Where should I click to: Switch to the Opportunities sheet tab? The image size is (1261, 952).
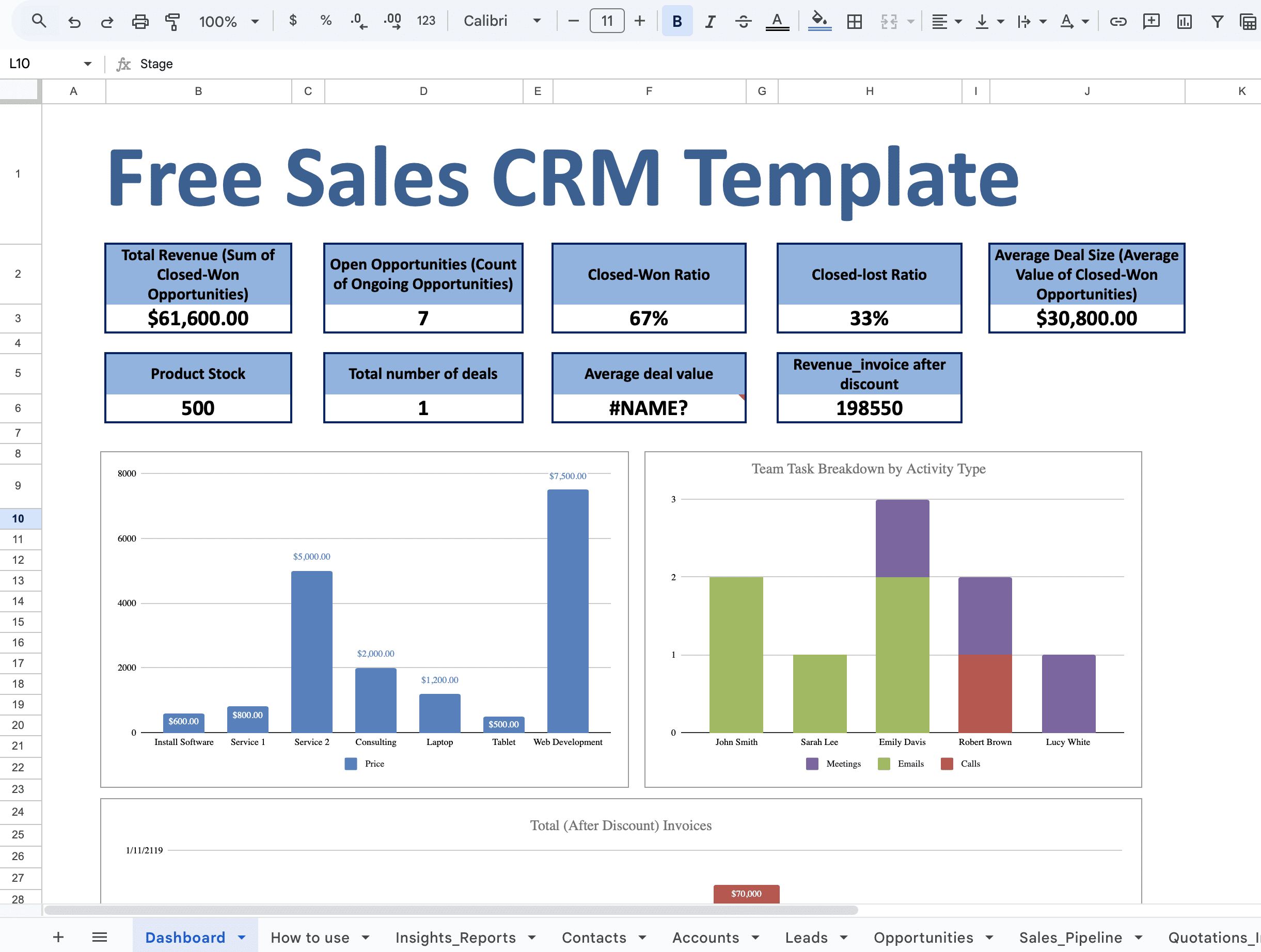point(923,938)
